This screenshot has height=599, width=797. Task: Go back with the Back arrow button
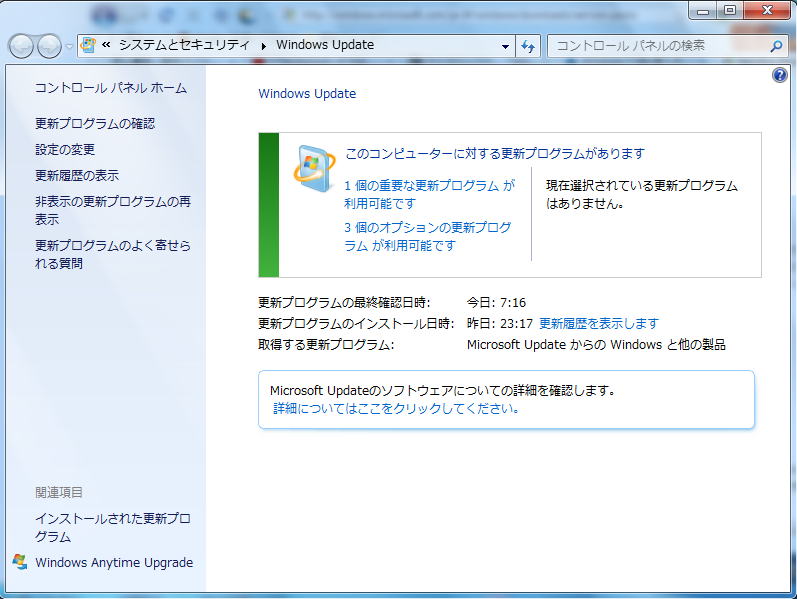click(21, 46)
